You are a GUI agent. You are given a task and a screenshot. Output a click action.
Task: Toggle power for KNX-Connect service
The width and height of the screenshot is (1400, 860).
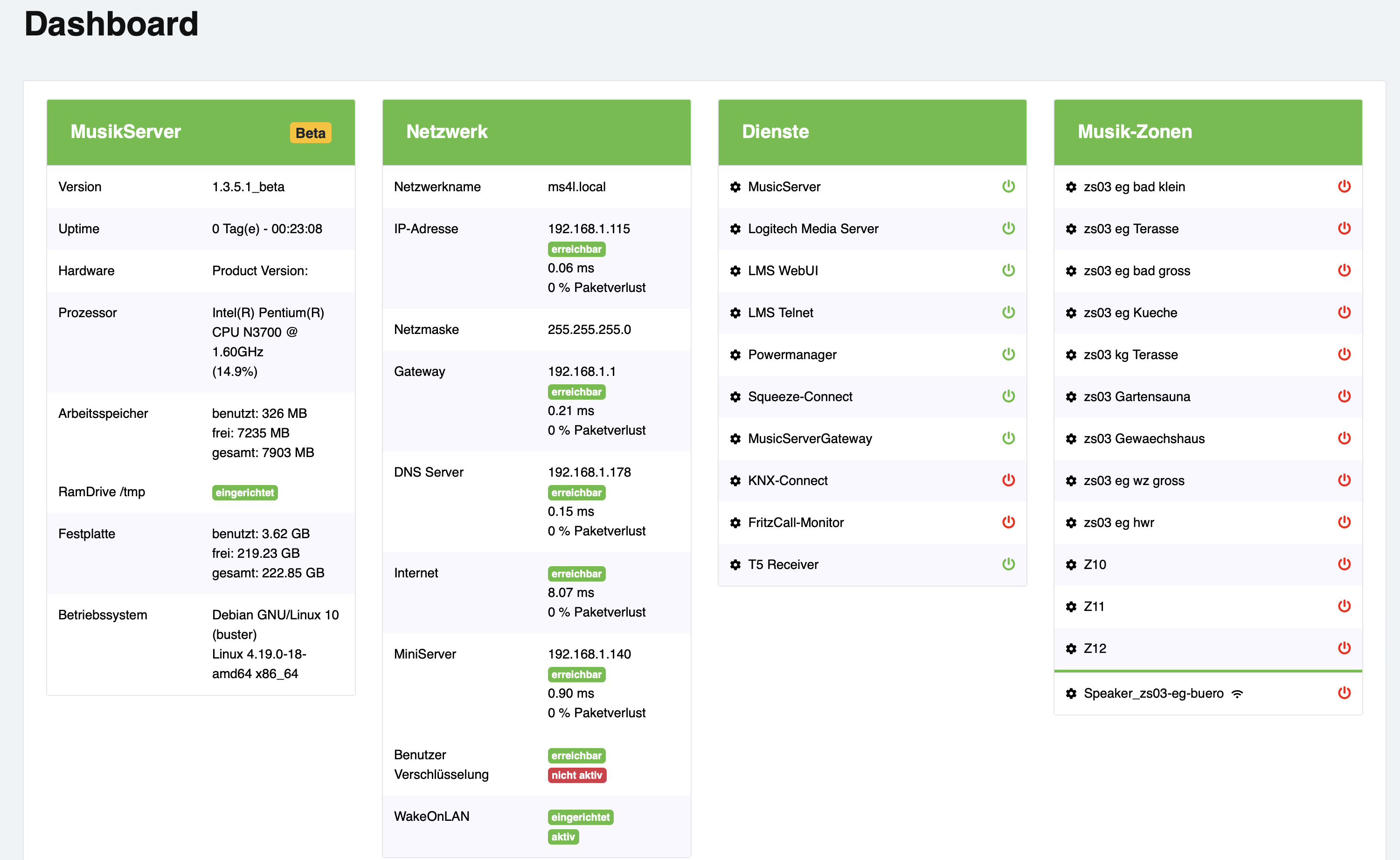pyautogui.click(x=1008, y=481)
